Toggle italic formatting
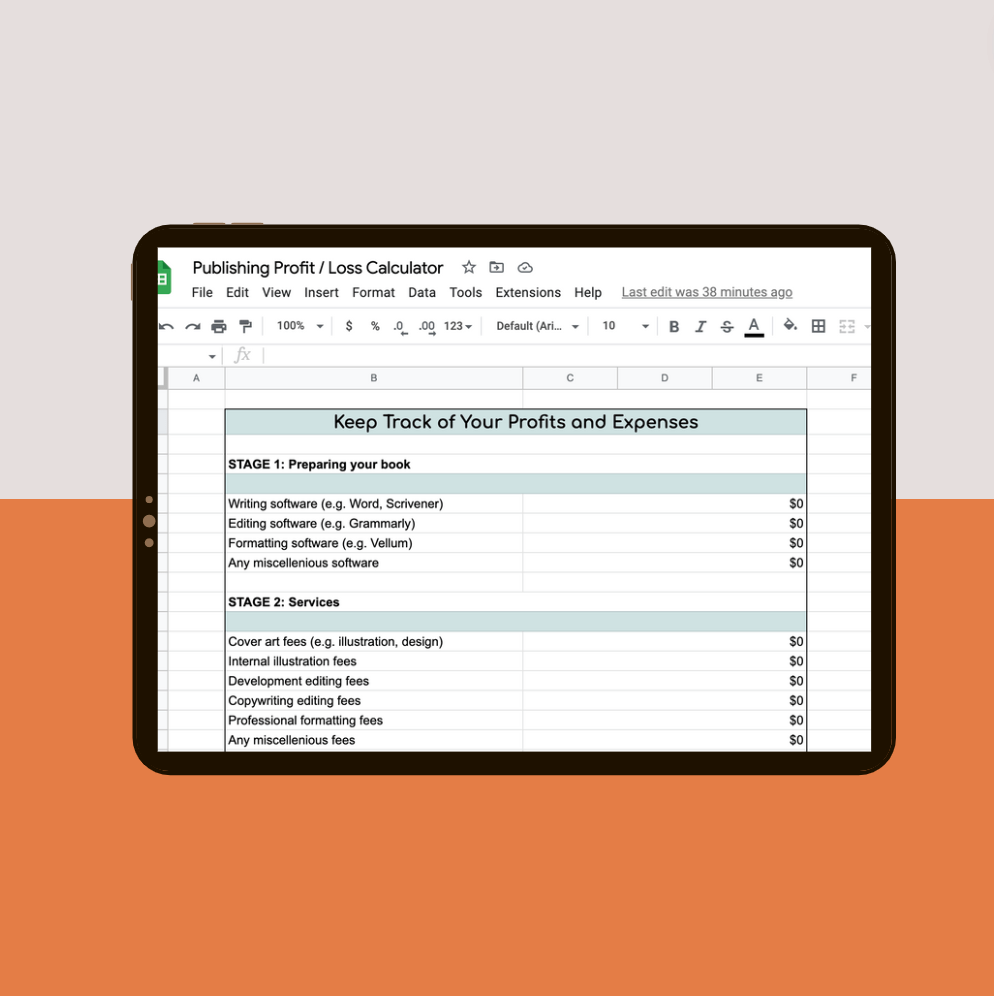Image resolution: width=994 pixels, height=996 pixels. coord(700,326)
